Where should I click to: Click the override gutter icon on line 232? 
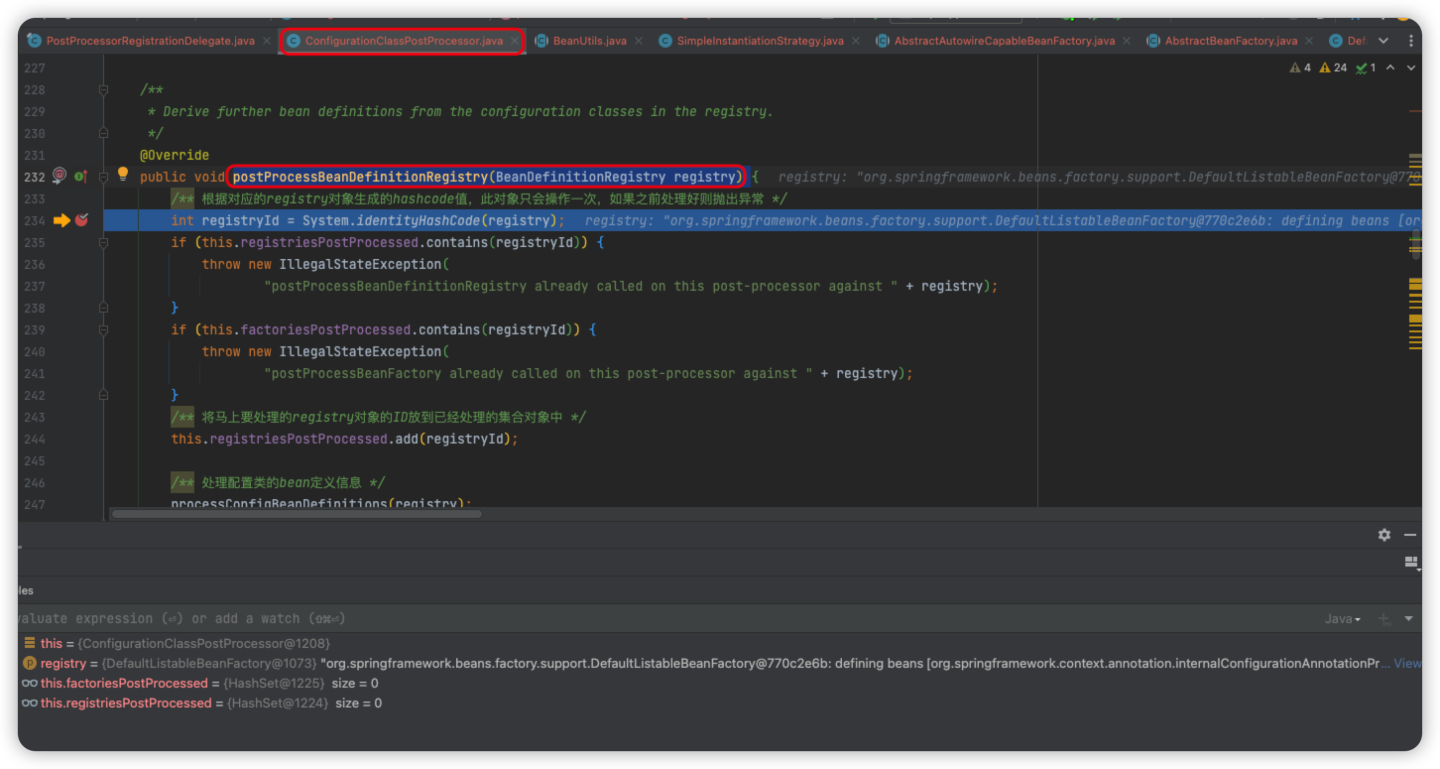(x=80, y=176)
